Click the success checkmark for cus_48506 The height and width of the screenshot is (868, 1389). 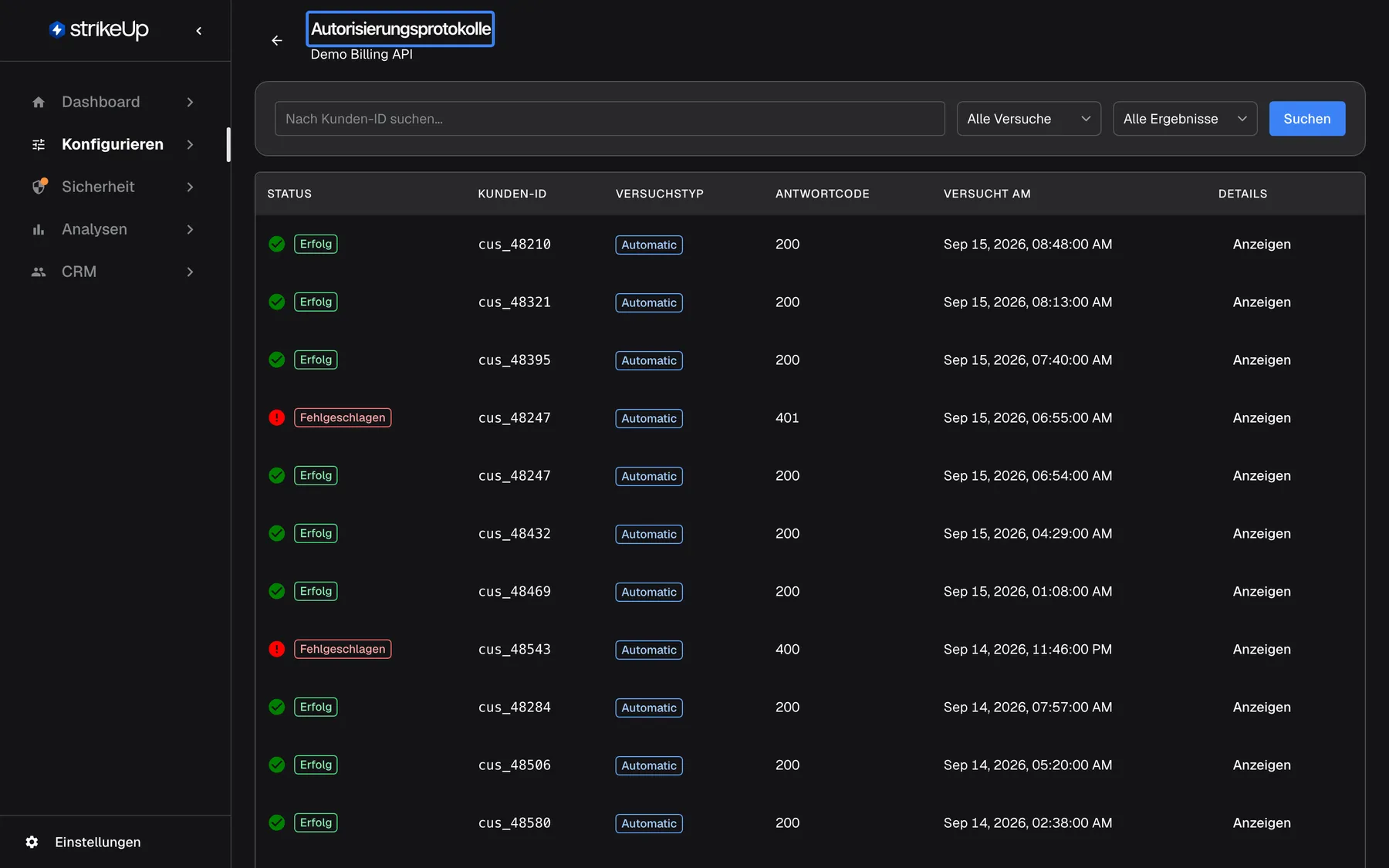tap(277, 765)
